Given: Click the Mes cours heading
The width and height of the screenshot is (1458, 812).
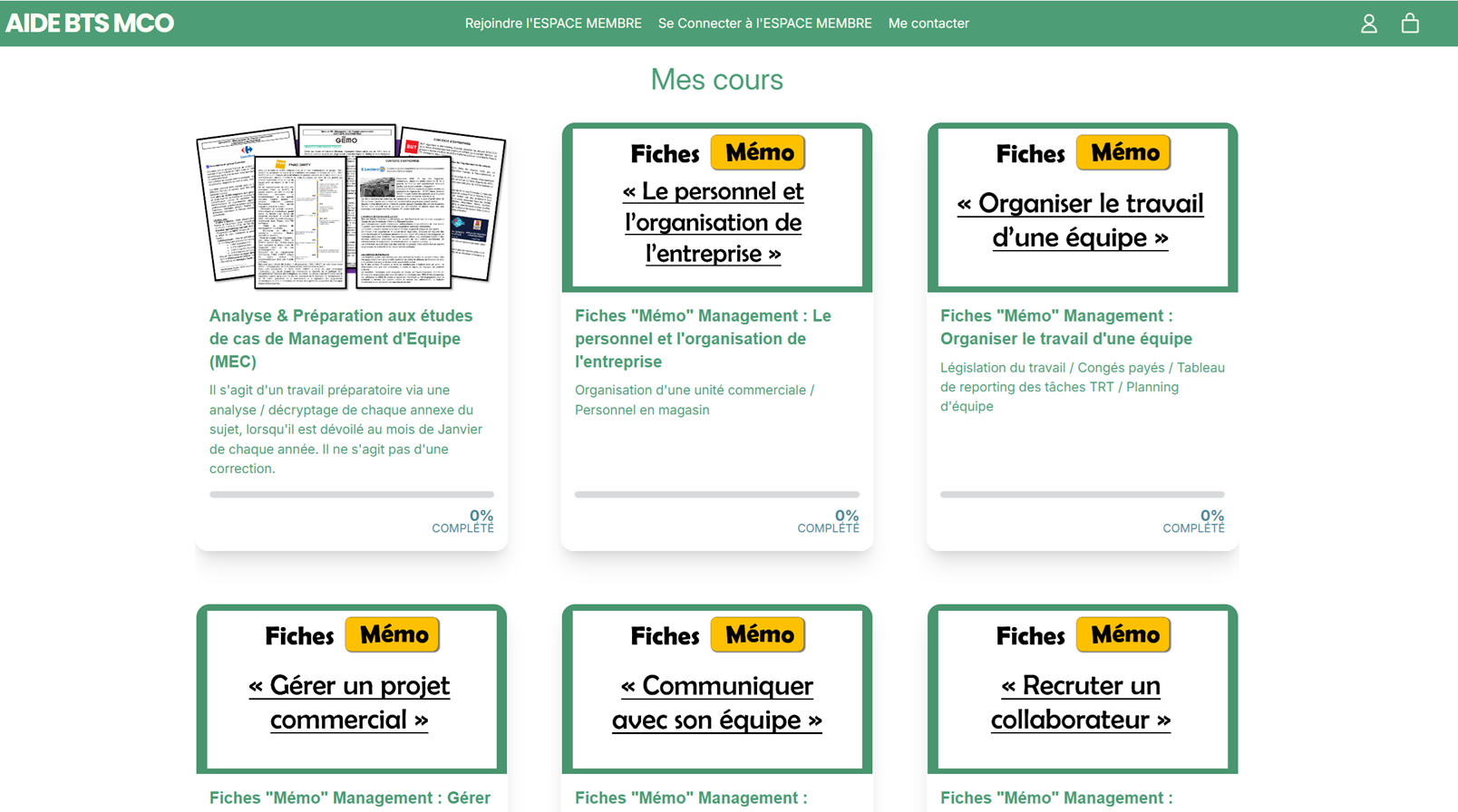Looking at the screenshot, I should click(717, 80).
